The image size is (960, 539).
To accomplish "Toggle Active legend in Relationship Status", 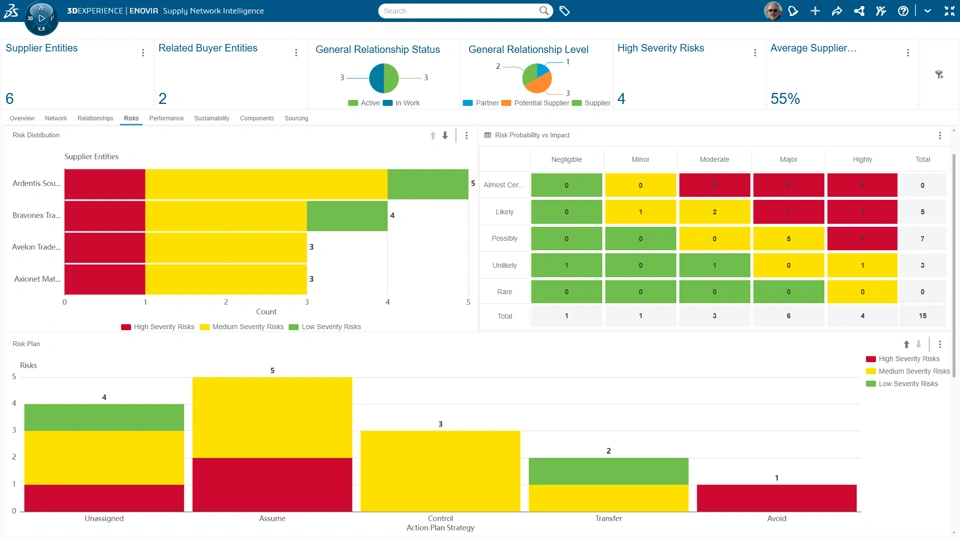I will coord(364,103).
